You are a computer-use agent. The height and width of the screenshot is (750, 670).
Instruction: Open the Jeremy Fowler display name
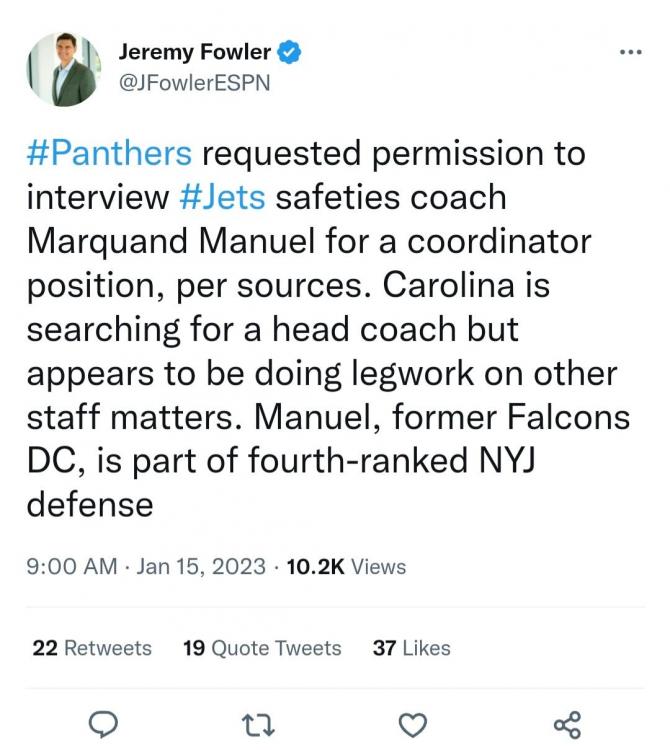[194, 52]
